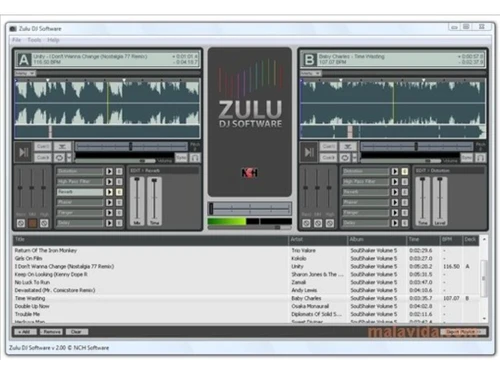Click the play arrow beside Reverb on deck A
The image size is (500, 375).
coord(109,192)
